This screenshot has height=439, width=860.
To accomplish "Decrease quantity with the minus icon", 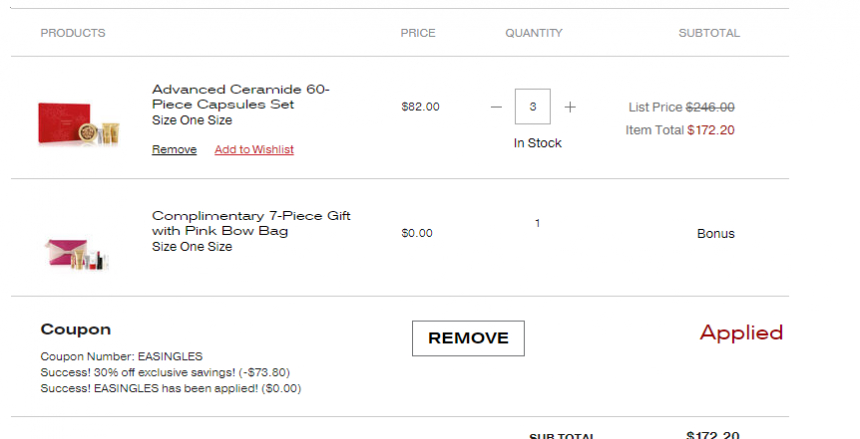I will click(x=496, y=107).
